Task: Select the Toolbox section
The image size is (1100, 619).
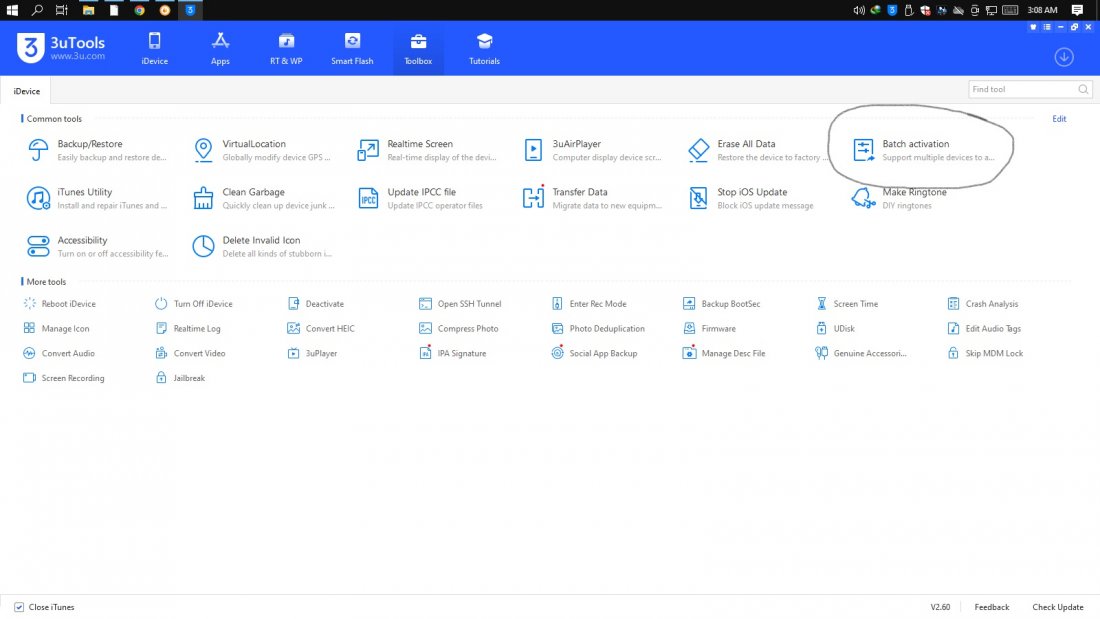Action: (x=418, y=48)
